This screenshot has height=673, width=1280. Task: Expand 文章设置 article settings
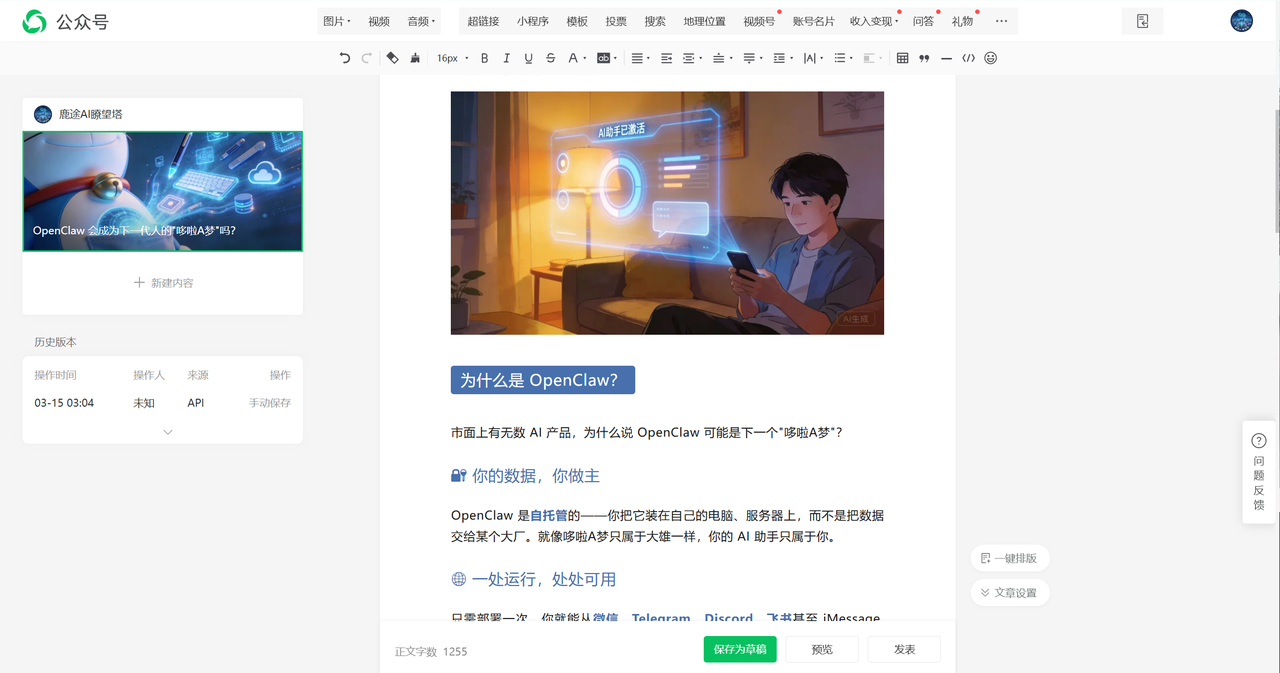[x=1010, y=593]
